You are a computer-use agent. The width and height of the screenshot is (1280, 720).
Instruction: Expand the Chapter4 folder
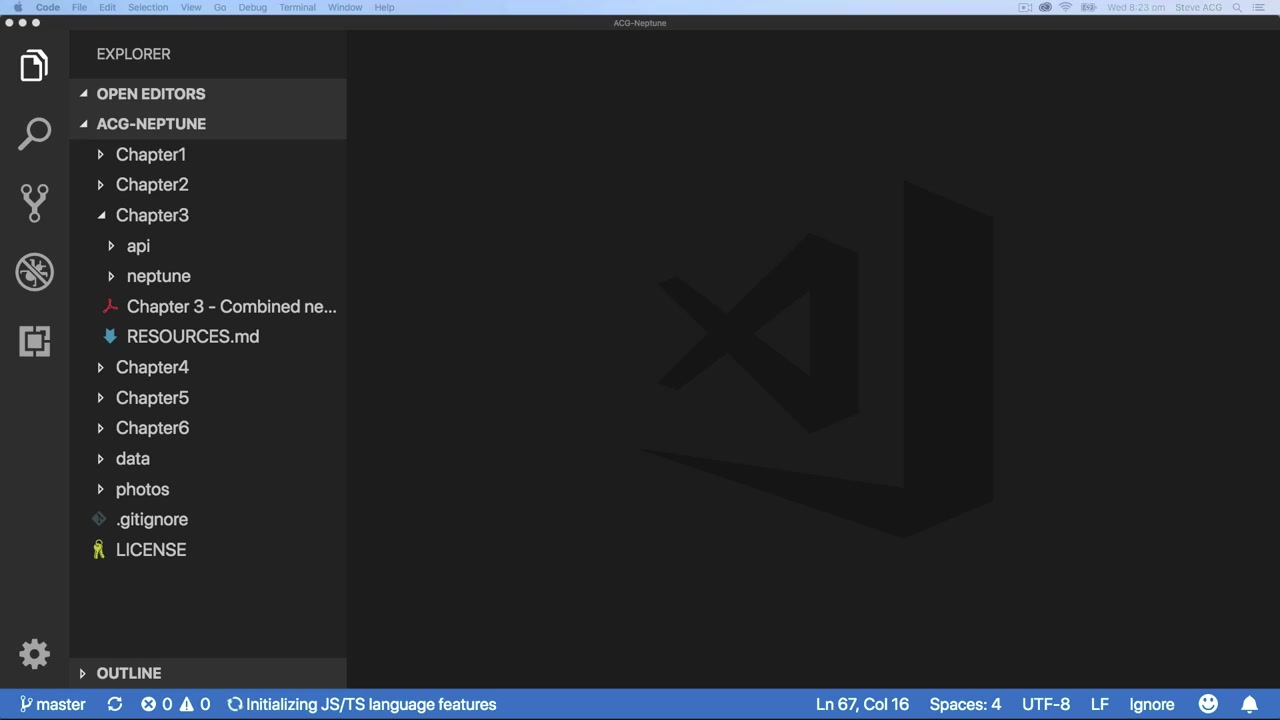208,367
